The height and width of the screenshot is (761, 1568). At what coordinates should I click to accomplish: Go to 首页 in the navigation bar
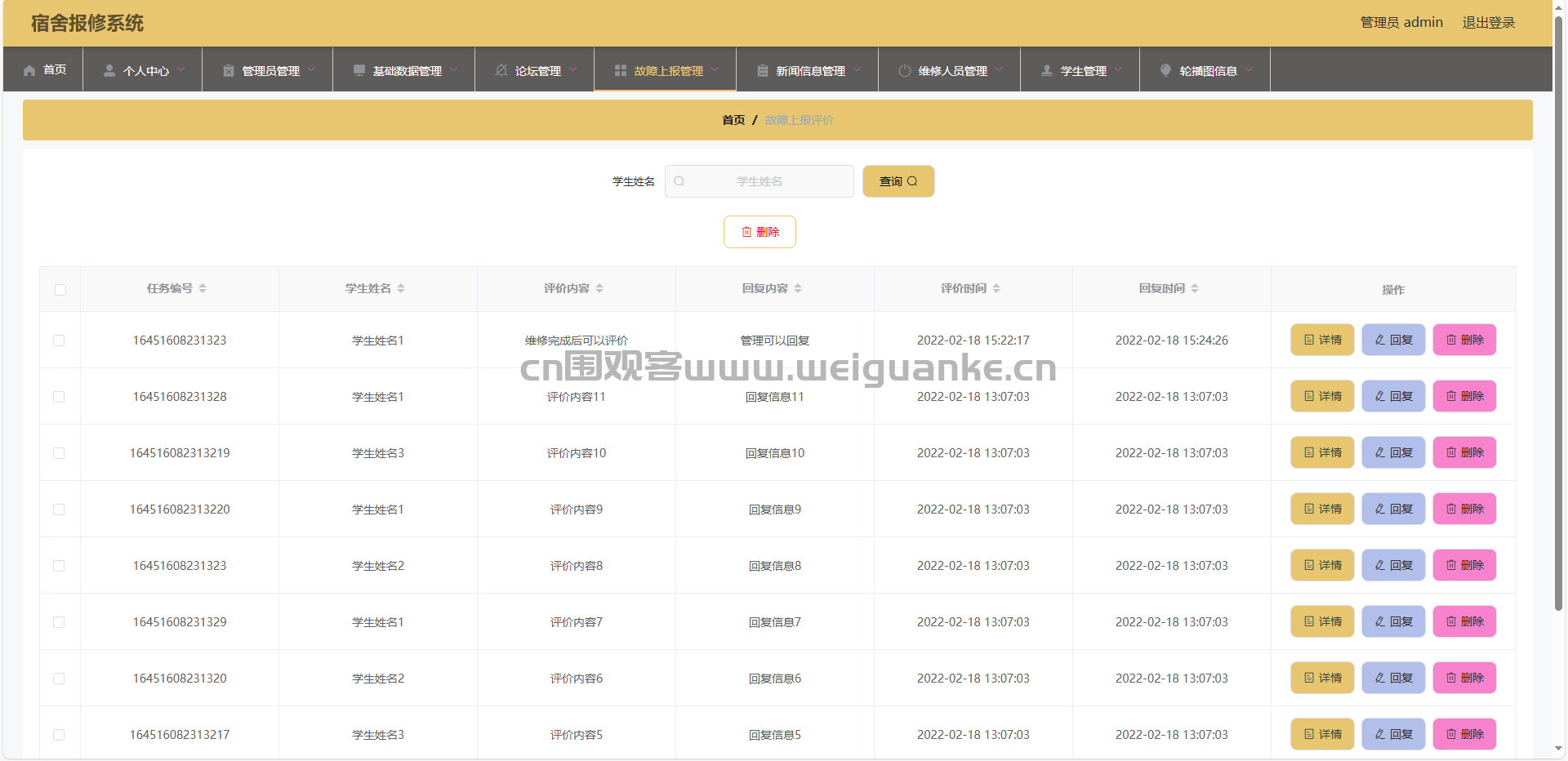coord(45,69)
